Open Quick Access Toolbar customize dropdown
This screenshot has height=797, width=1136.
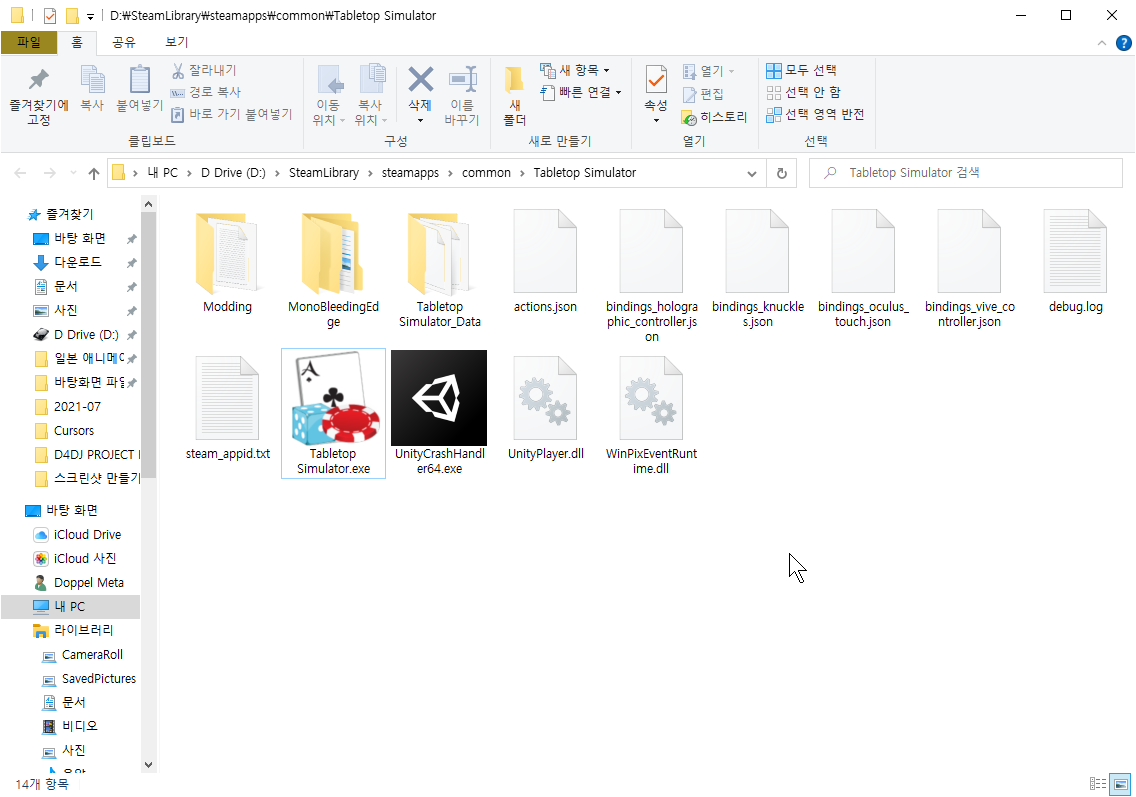91,16
